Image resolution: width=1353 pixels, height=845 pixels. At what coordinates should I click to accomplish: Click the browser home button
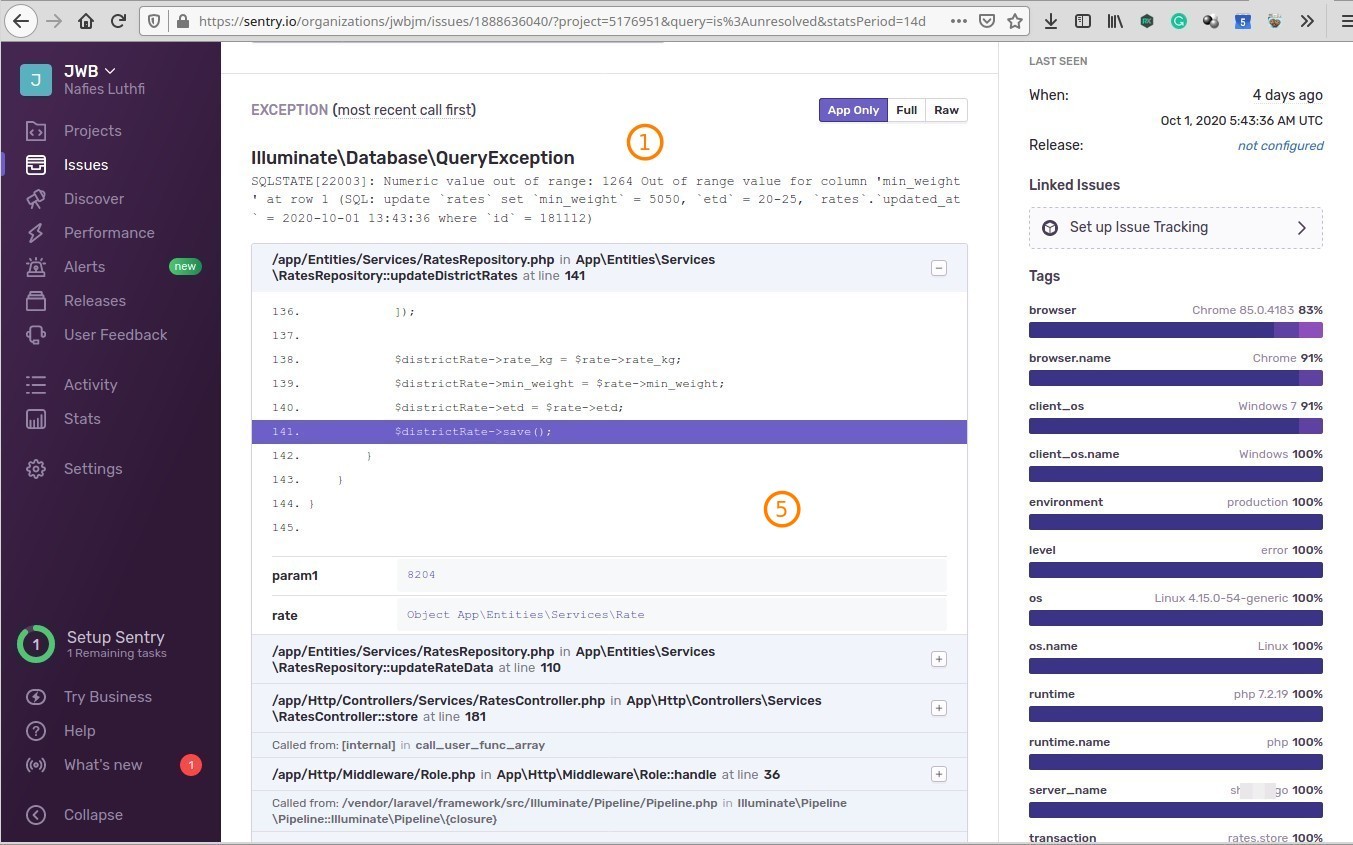(x=86, y=21)
